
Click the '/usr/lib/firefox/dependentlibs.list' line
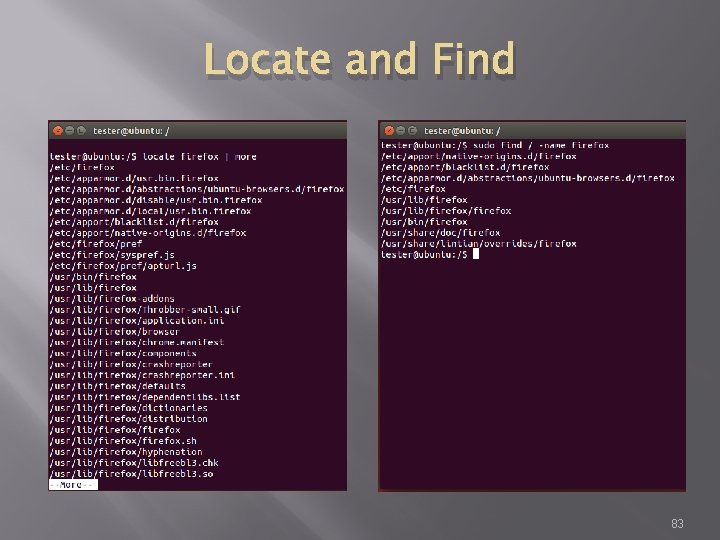coord(145,397)
